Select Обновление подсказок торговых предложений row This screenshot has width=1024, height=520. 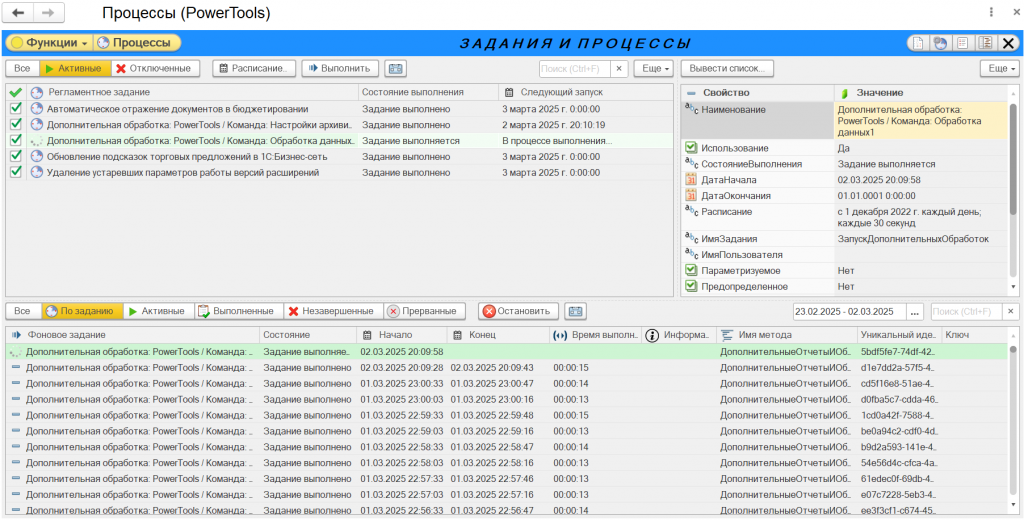[340, 157]
